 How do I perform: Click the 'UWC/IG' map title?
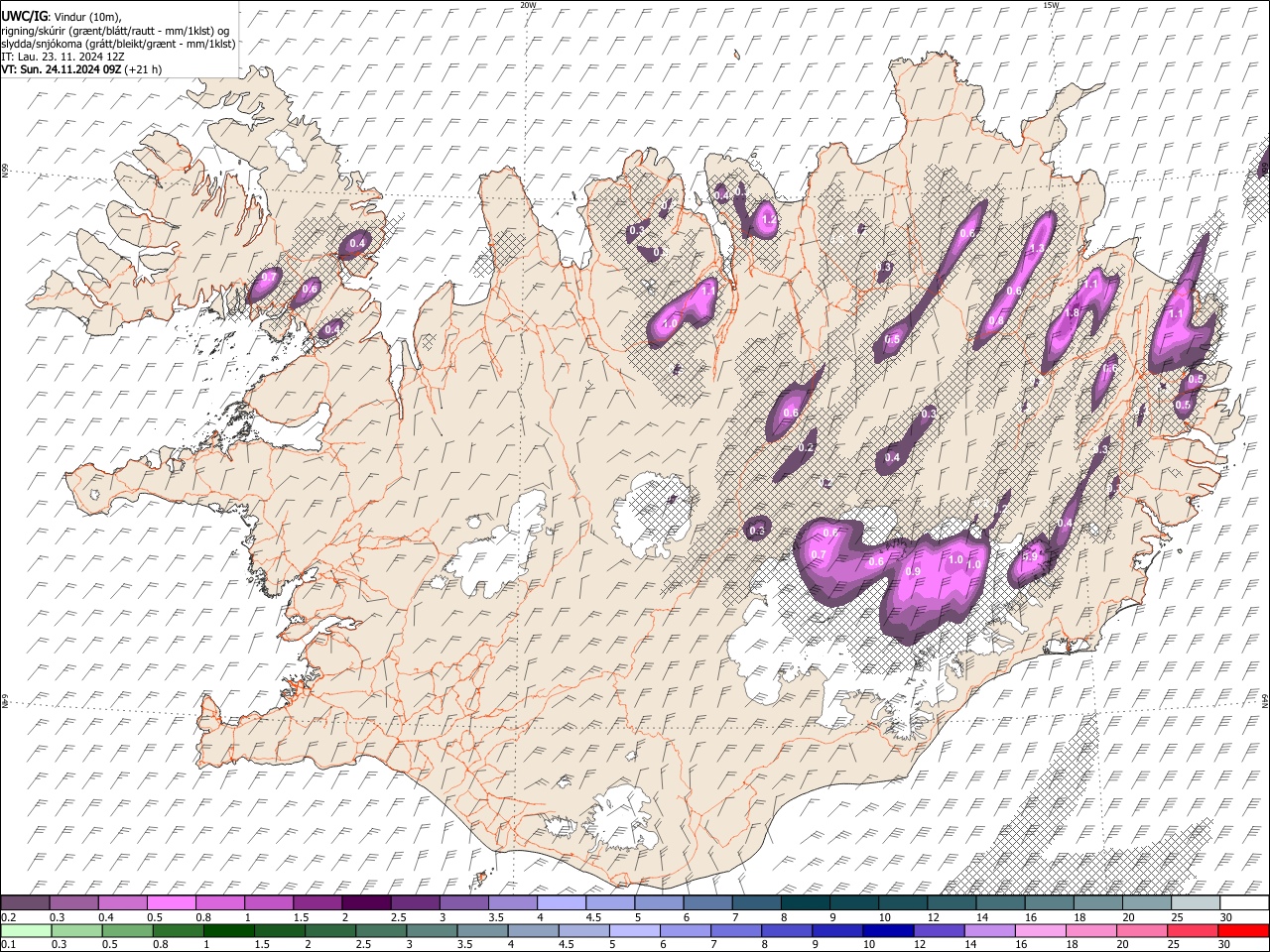pyautogui.click(x=24, y=17)
